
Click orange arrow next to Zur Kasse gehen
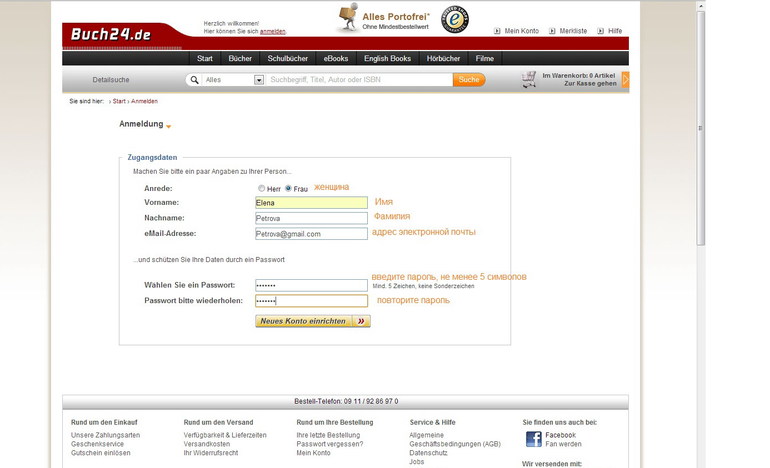click(x=625, y=80)
